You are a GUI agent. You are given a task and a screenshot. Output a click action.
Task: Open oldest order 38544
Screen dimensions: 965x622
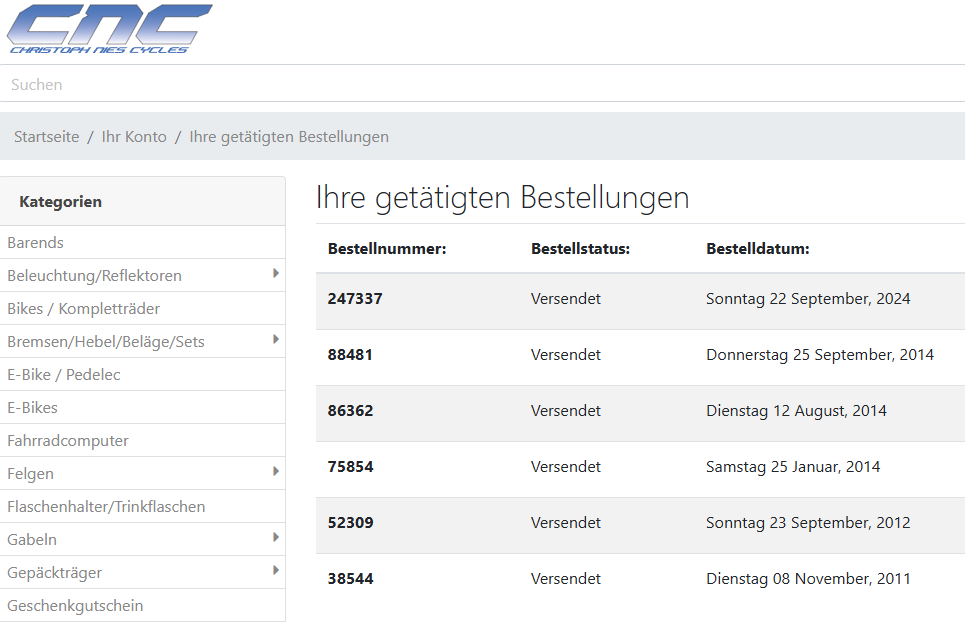(350, 579)
